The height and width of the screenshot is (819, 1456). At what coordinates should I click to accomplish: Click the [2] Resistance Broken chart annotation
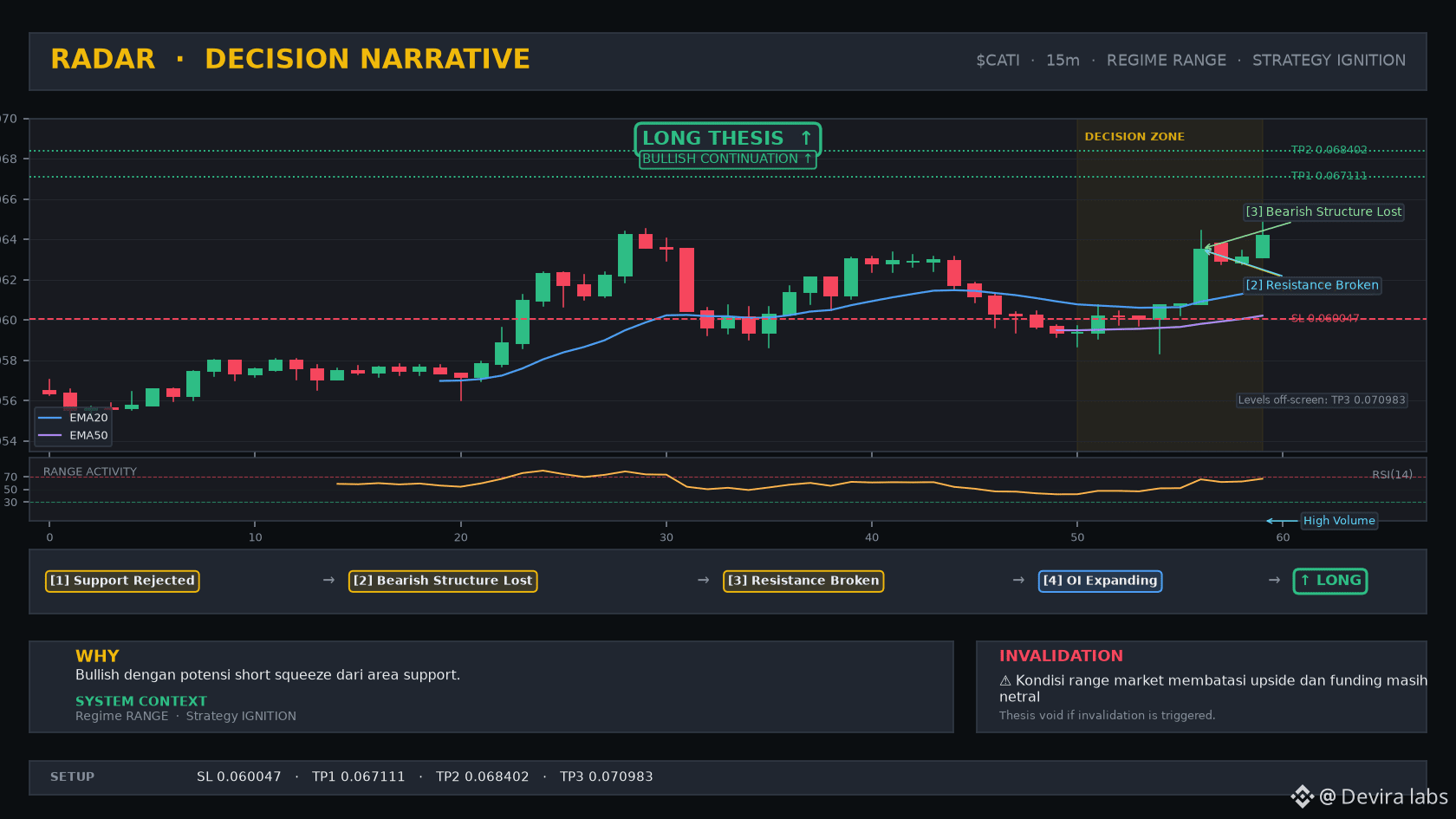(1312, 285)
